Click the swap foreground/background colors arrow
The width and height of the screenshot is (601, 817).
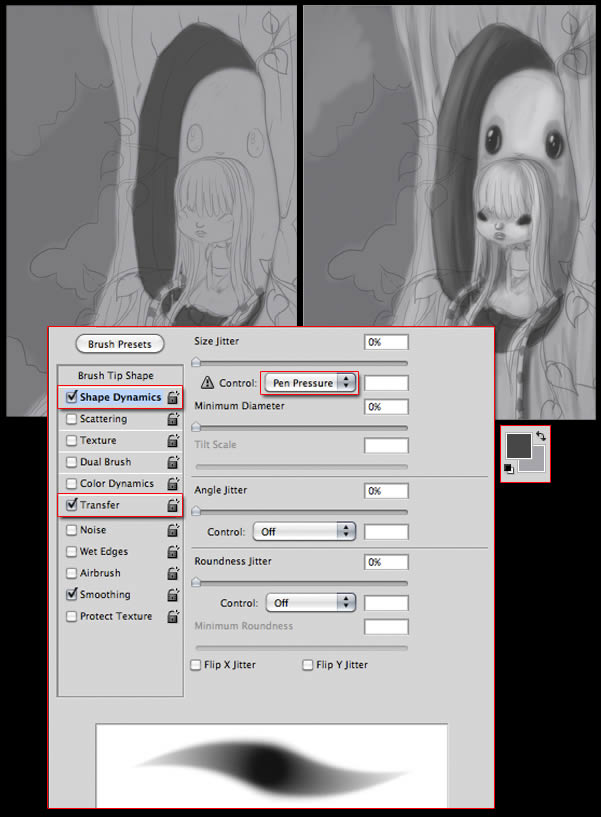tap(541, 436)
